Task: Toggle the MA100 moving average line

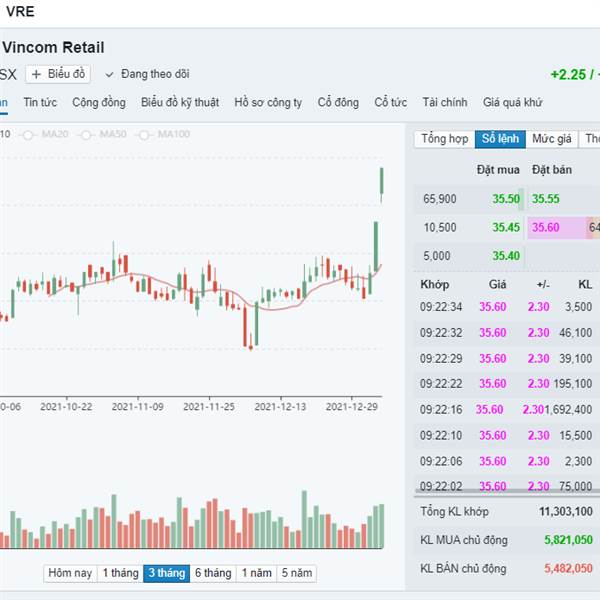Action: (164, 134)
